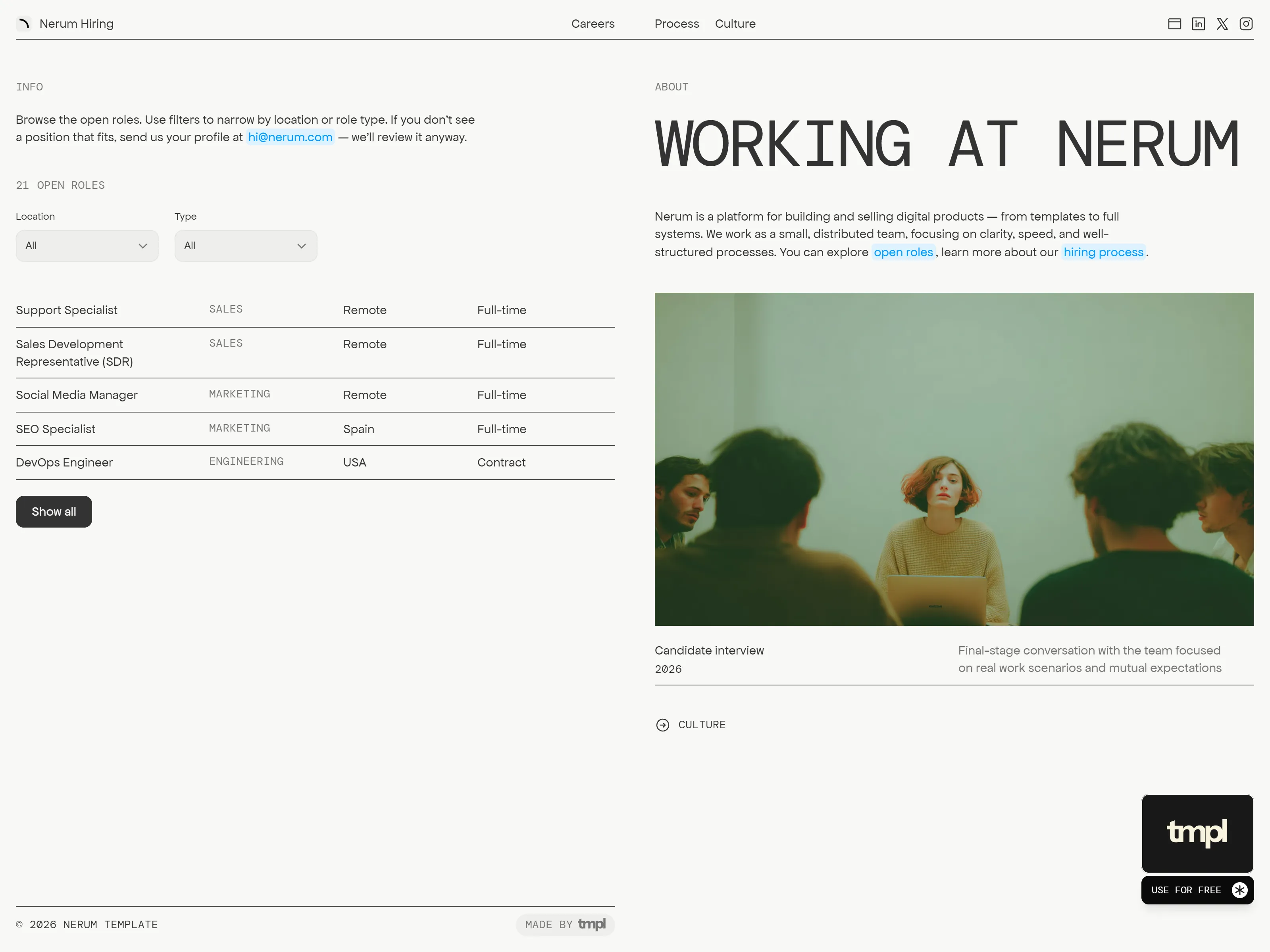
Task: Click the USE FOR FREE button
Action: pyautogui.click(x=1197, y=890)
